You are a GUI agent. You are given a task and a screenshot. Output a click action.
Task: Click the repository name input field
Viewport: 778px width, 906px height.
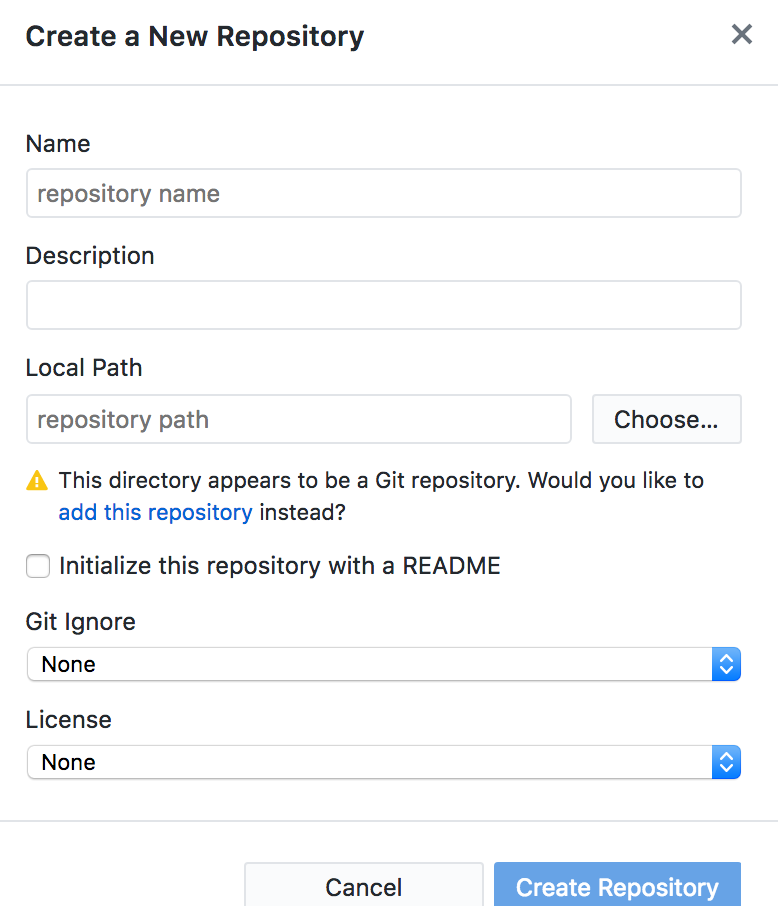coord(384,194)
